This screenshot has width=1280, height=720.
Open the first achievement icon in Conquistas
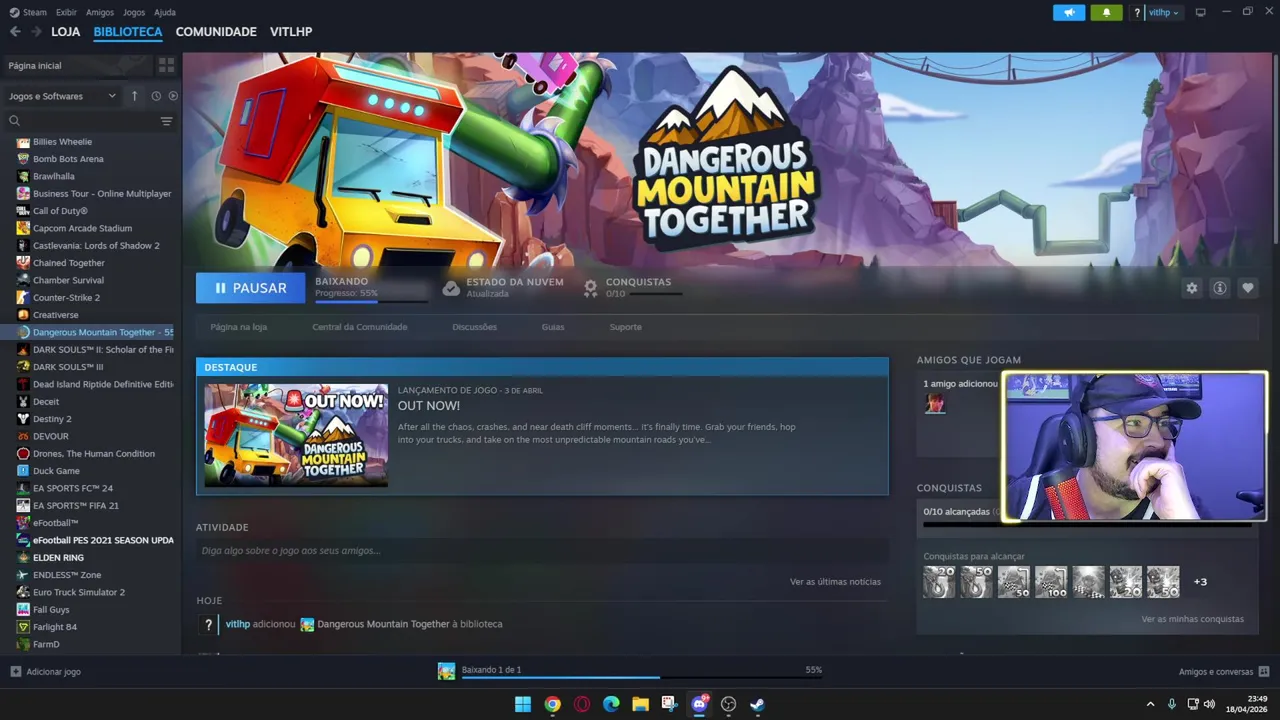pos(939,582)
